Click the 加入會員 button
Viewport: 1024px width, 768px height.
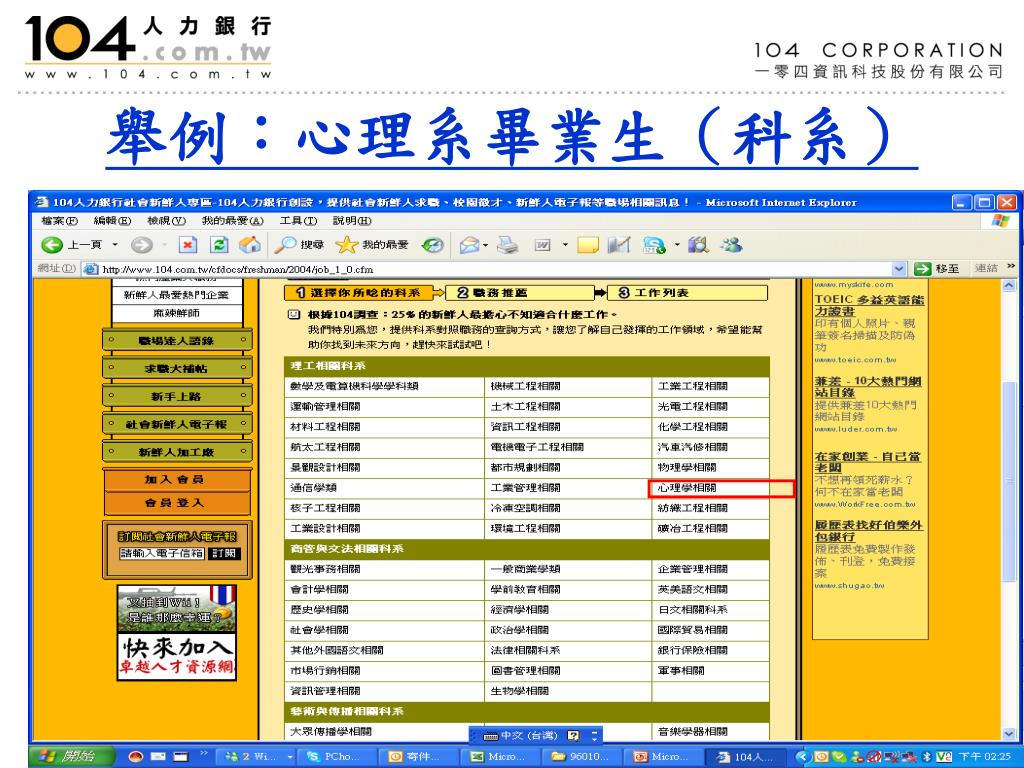(x=176, y=479)
